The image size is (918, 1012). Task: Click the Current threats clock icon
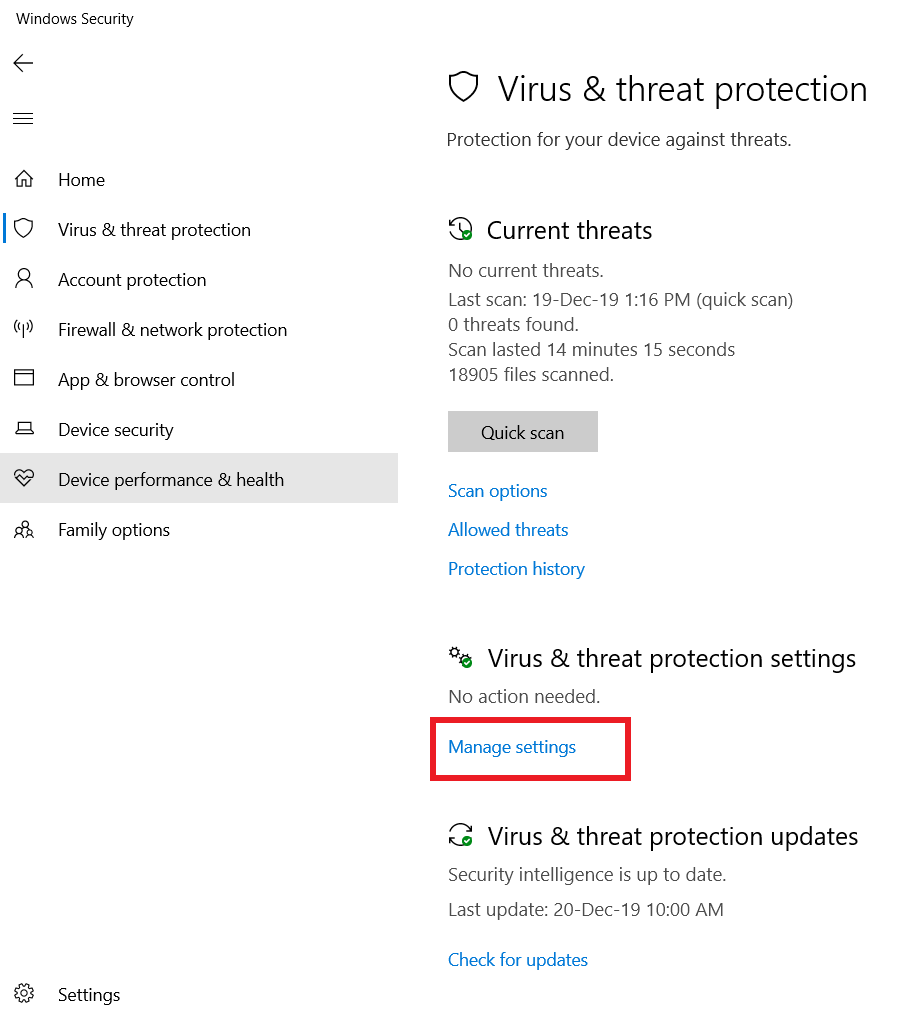[x=461, y=230]
